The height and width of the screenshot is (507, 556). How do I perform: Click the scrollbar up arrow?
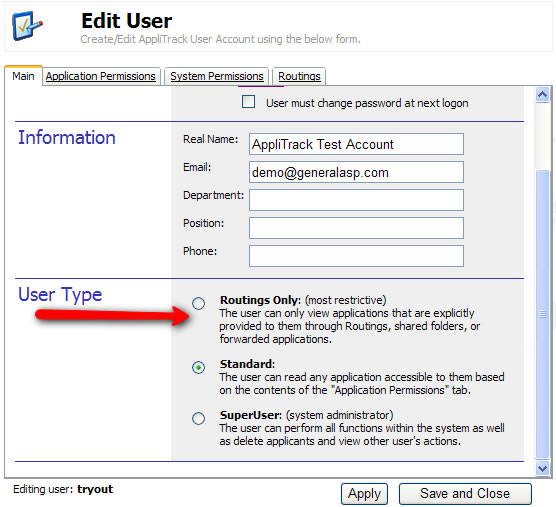(543, 95)
